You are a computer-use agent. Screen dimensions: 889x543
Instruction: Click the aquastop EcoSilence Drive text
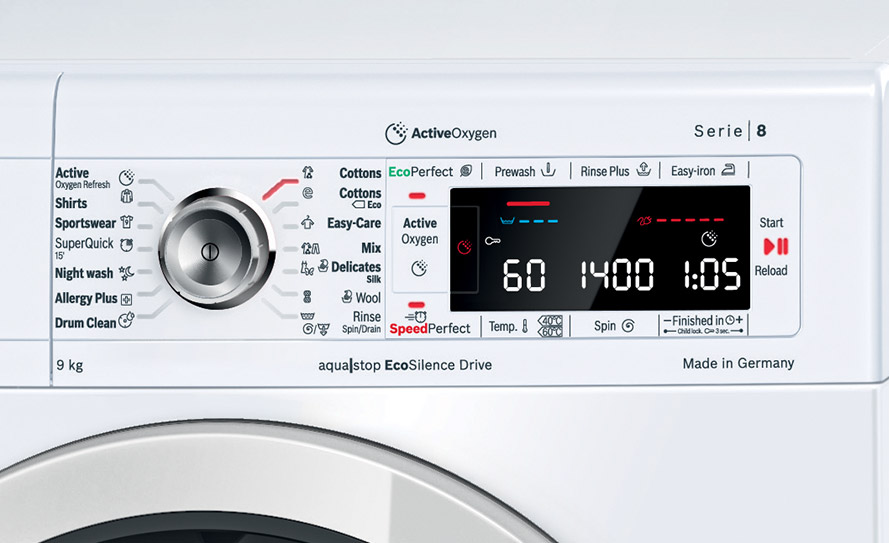[405, 365]
